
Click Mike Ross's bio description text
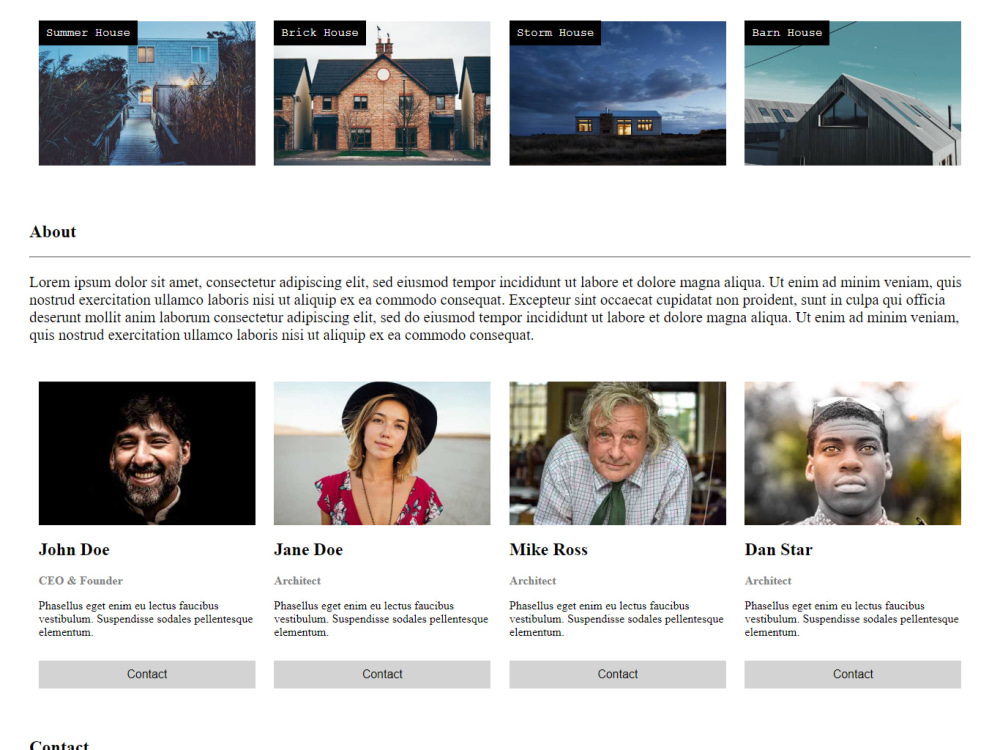pos(617,619)
